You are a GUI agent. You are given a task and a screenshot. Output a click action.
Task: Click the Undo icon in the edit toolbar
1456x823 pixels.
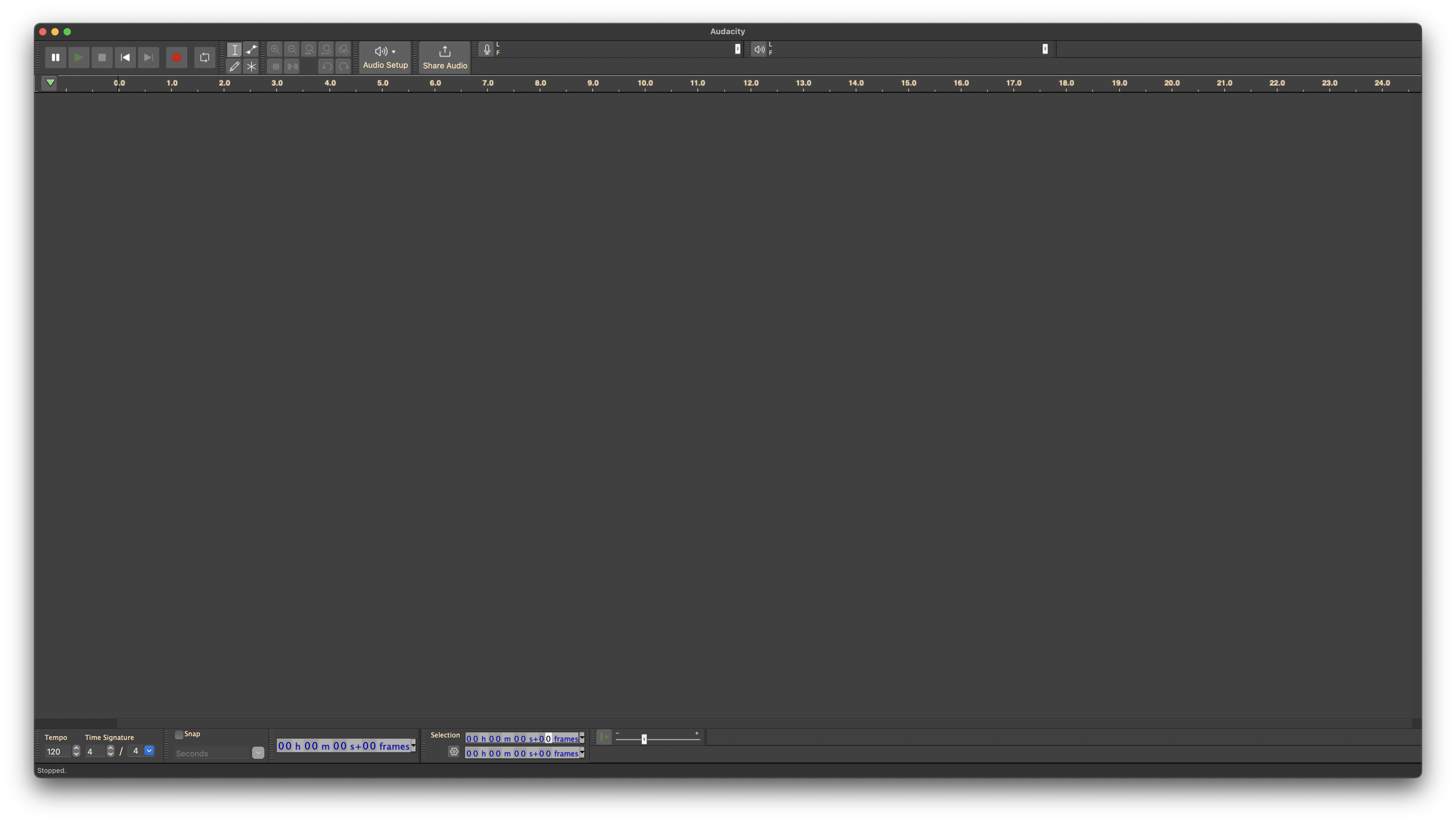(326, 66)
